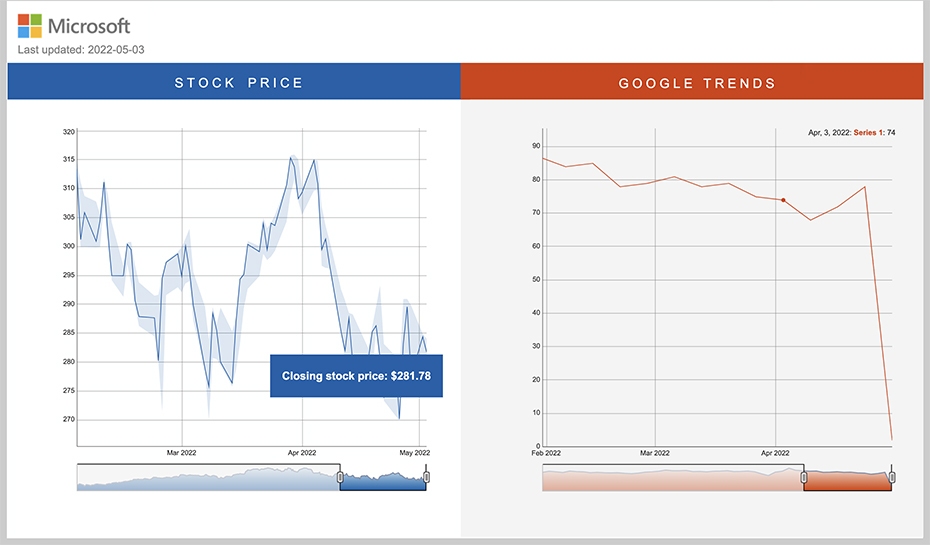Click the Microsoft four-square logo icon

tap(30, 26)
